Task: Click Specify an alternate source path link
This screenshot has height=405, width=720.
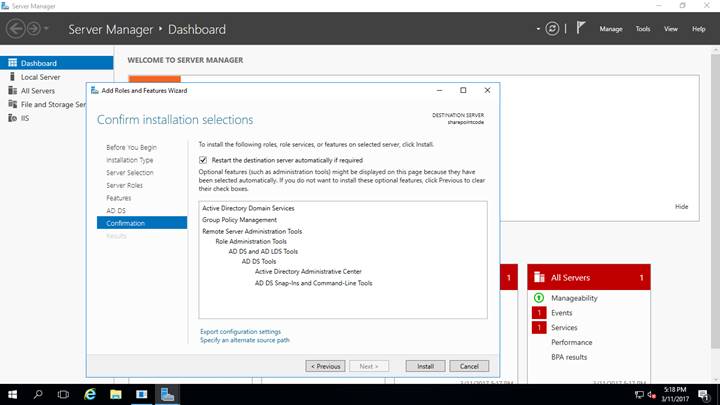Action: tap(245, 340)
